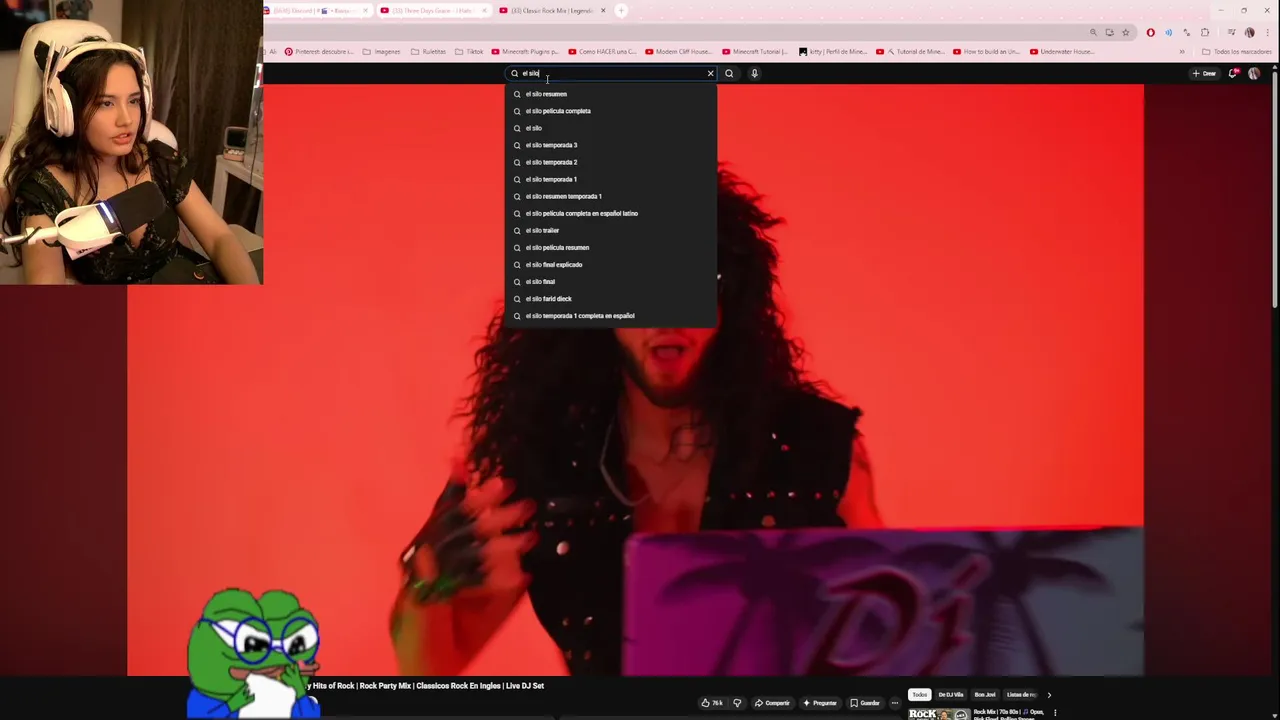This screenshot has width=1280, height=720.
Task: Open 'Minecraft Tutorial' bookmark
Action: coord(756,52)
